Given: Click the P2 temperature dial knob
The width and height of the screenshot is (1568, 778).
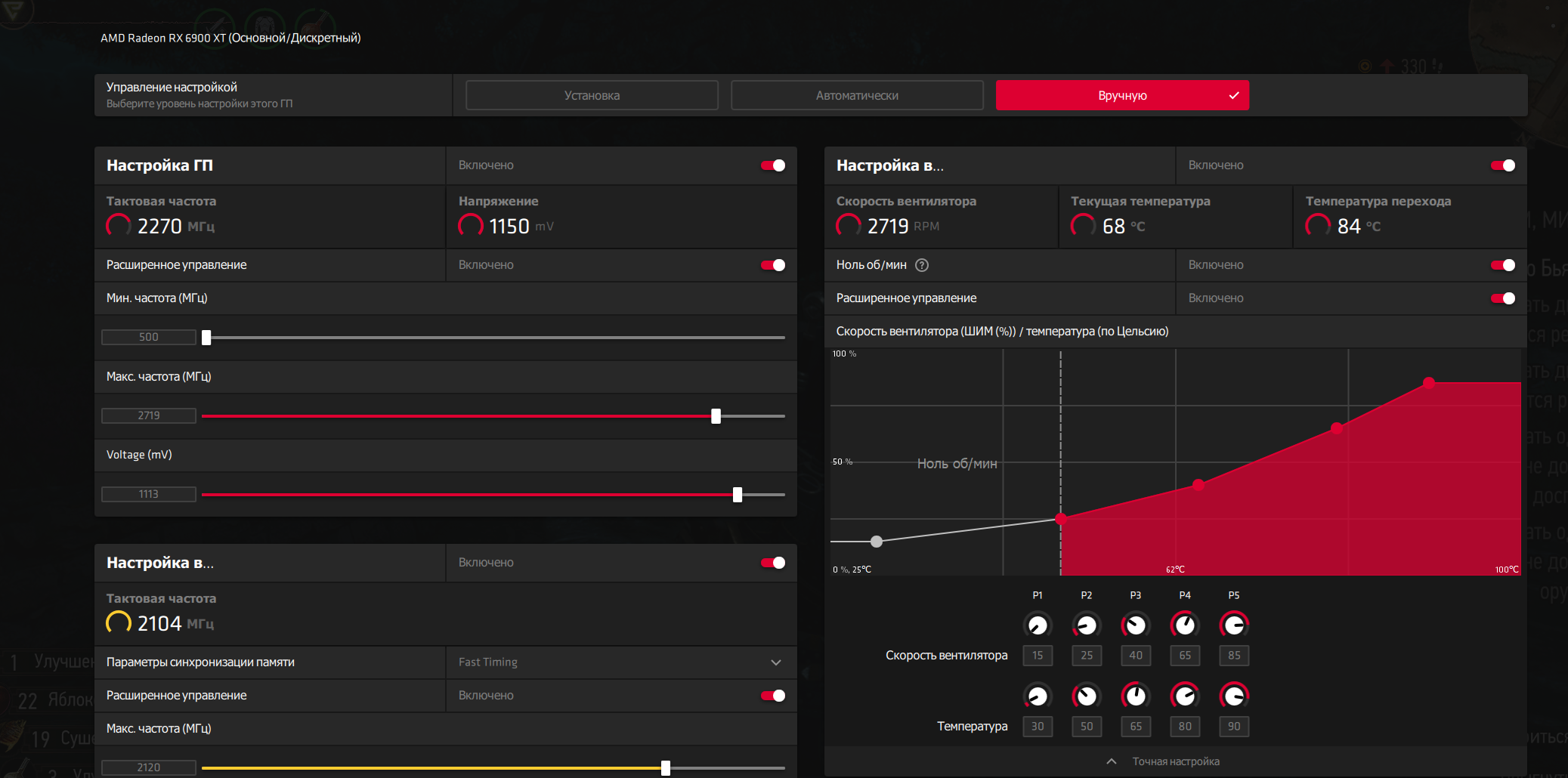Looking at the screenshot, I should coord(1087,696).
